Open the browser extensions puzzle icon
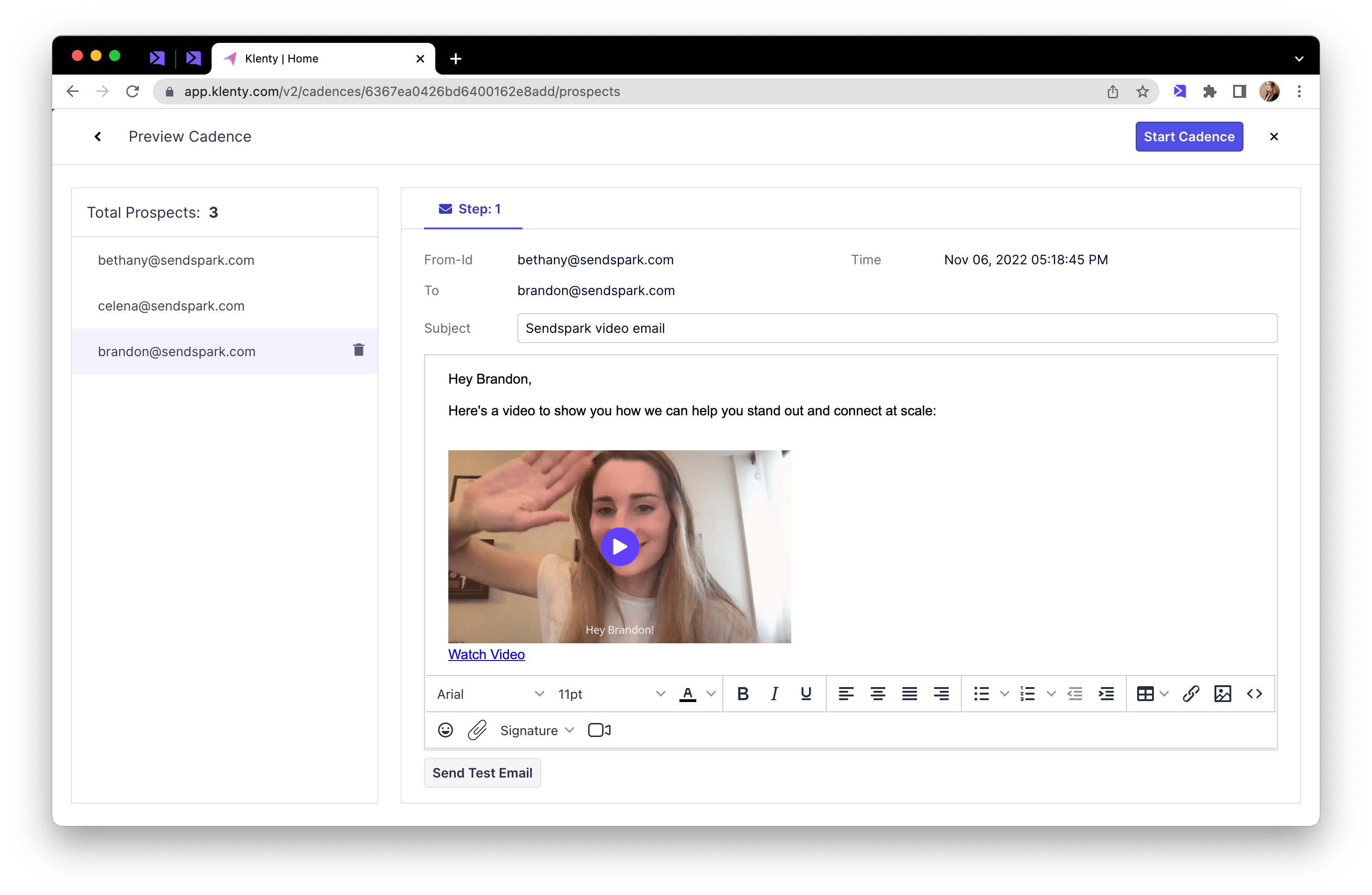This screenshot has height=895, width=1372. coord(1209,91)
